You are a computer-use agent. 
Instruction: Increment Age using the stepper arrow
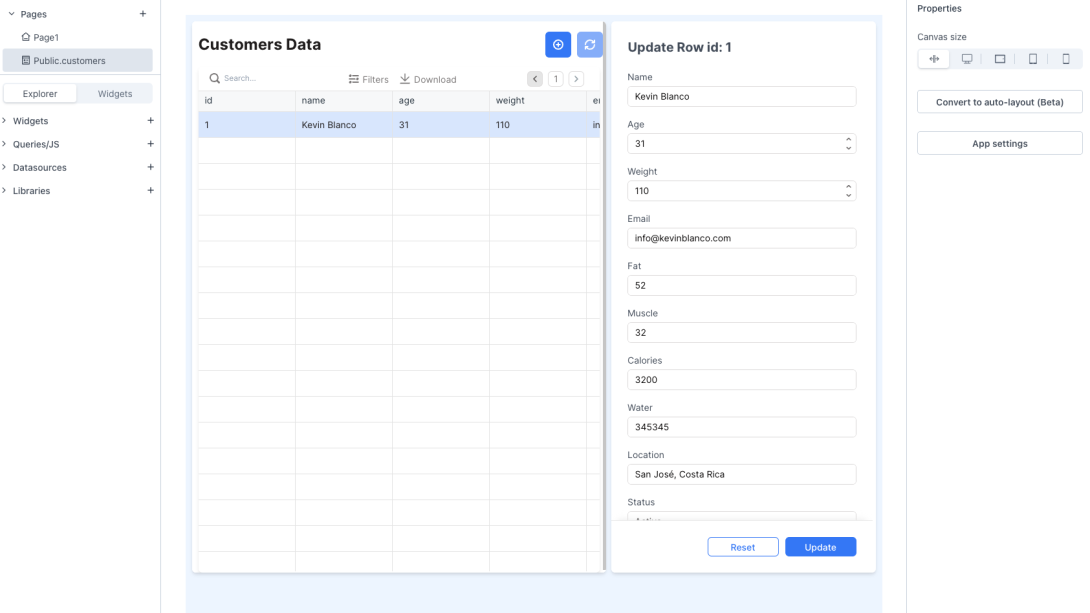[x=849, y=139]
